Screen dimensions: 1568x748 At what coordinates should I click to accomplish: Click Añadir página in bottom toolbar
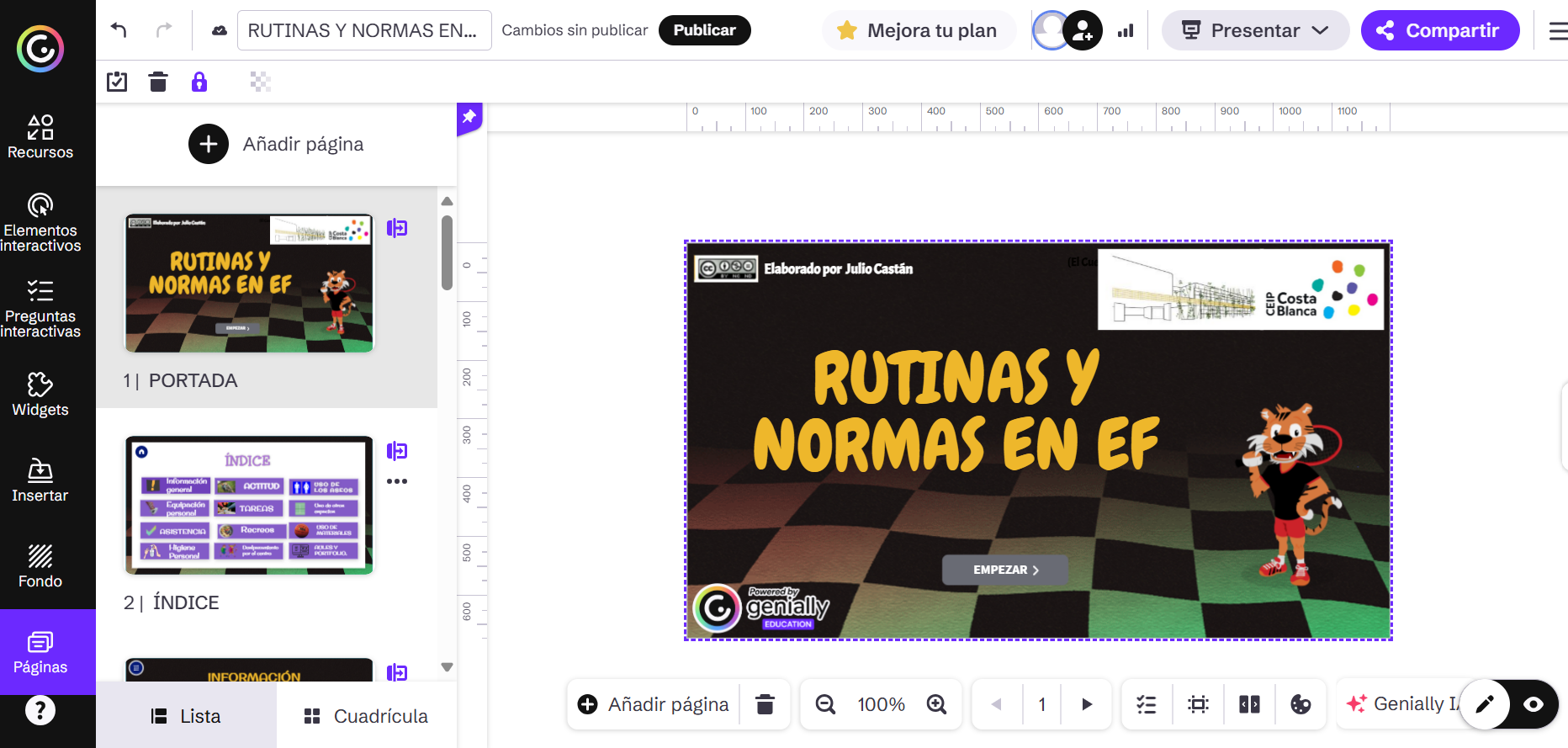point(654,704)
